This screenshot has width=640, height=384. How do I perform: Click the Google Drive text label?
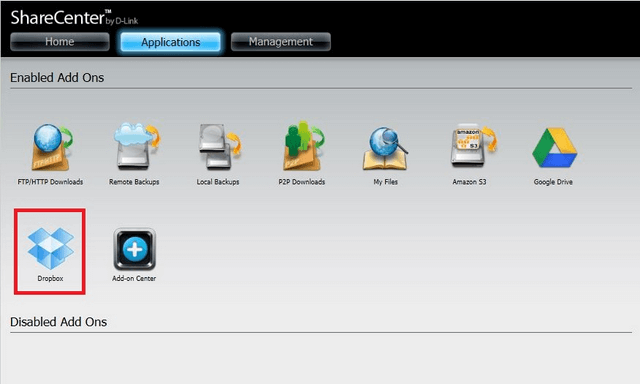pos(553,182)
